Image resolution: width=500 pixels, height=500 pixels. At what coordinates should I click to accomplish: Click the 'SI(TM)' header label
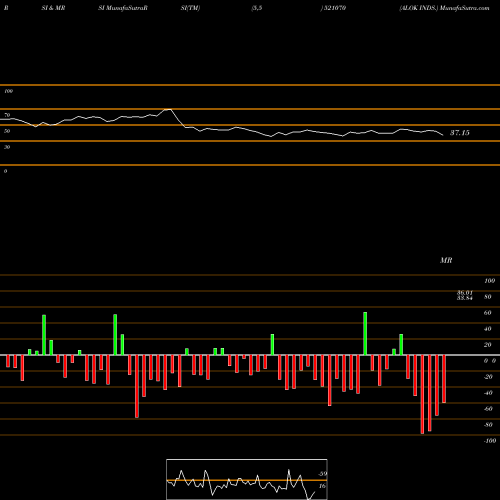(x=190, y=8)
